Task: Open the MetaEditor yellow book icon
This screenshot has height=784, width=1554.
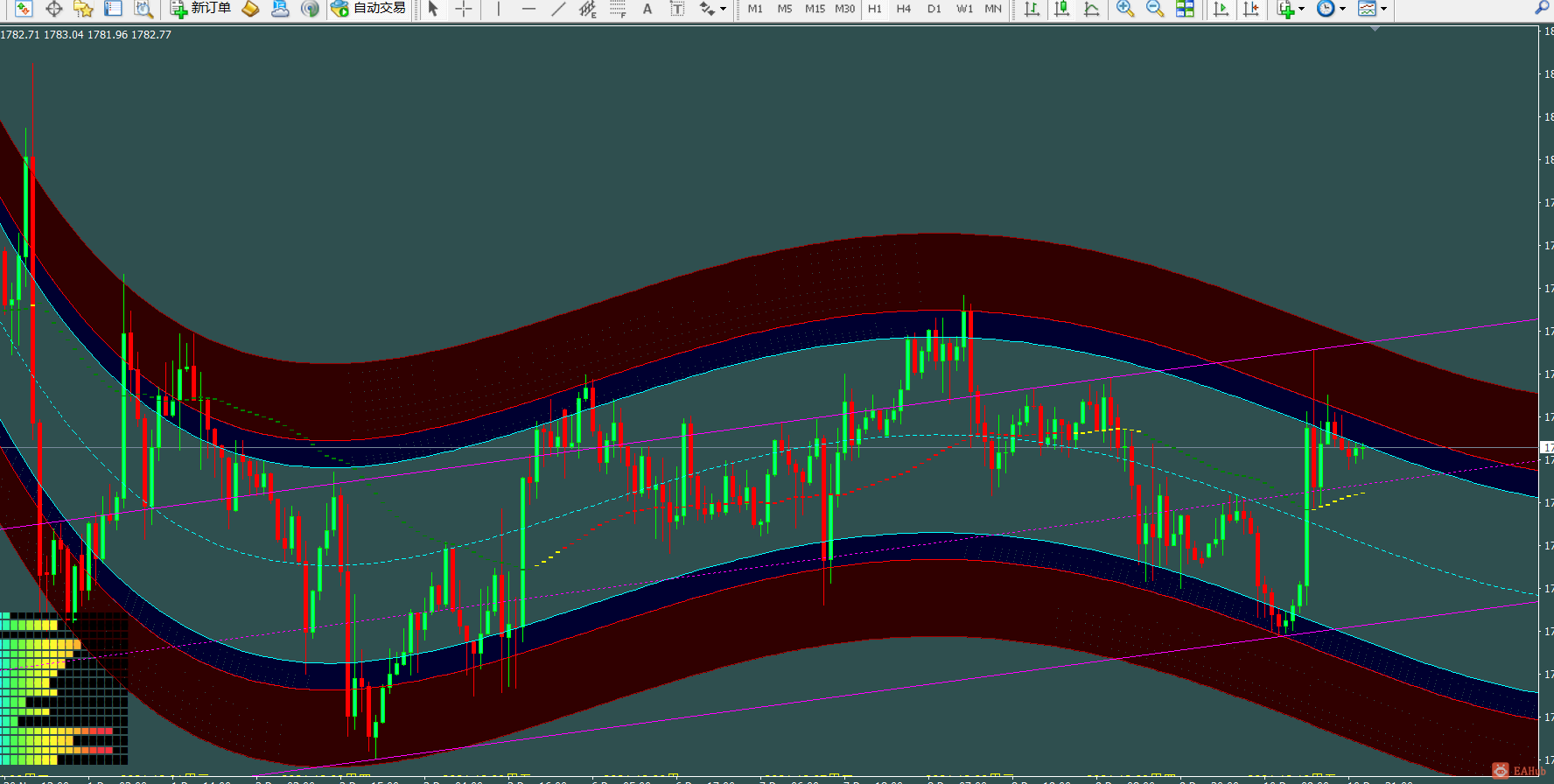Action: coord(250,9)
